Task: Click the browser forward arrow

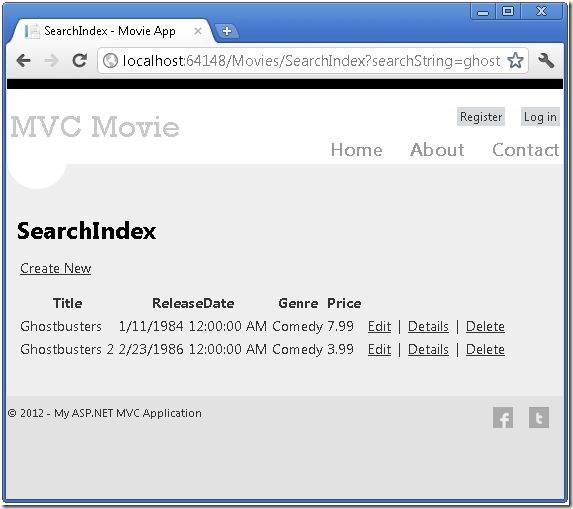Action: point(52,60)
